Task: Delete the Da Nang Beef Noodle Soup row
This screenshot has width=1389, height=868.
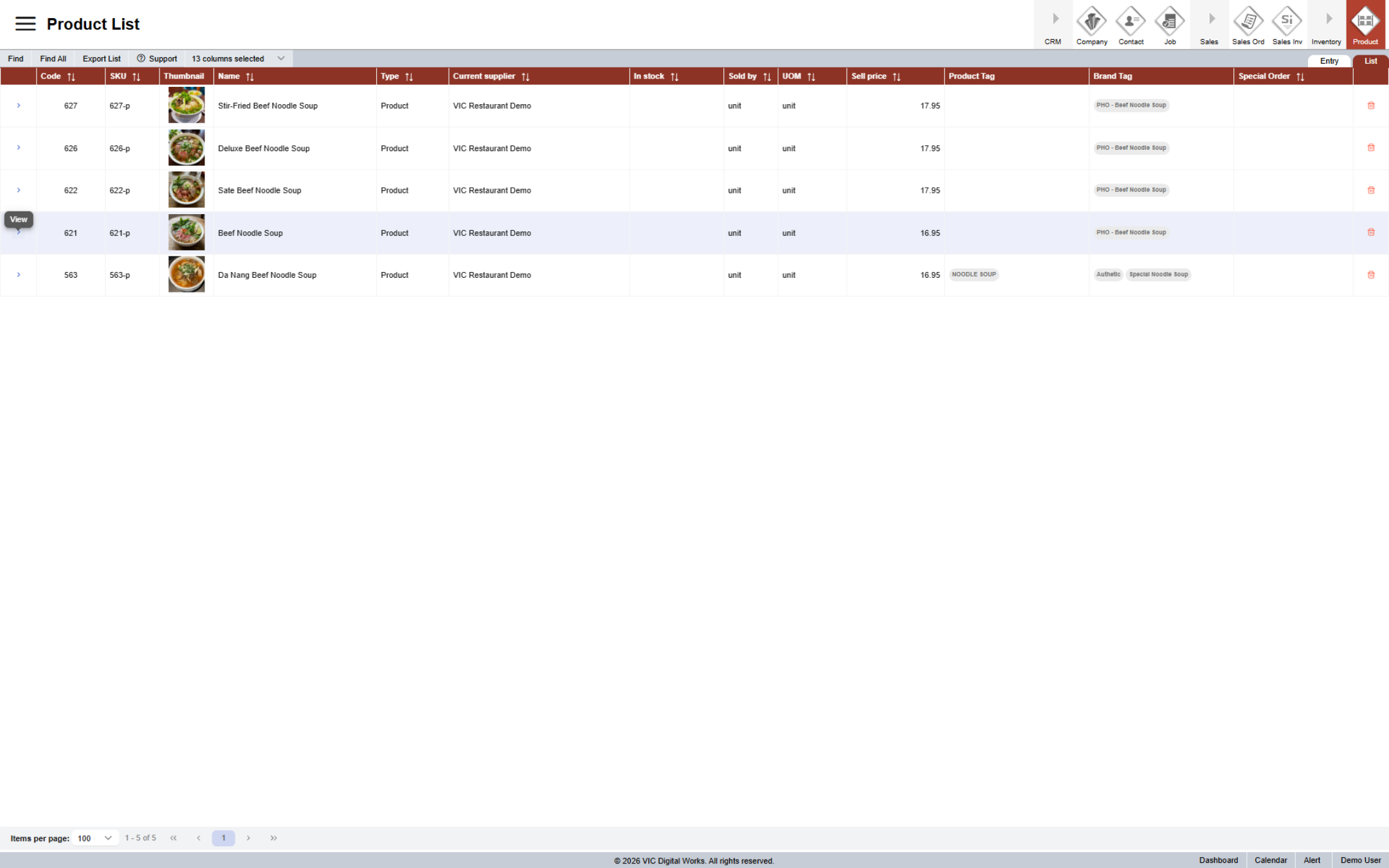Action: pos(1370,275)
